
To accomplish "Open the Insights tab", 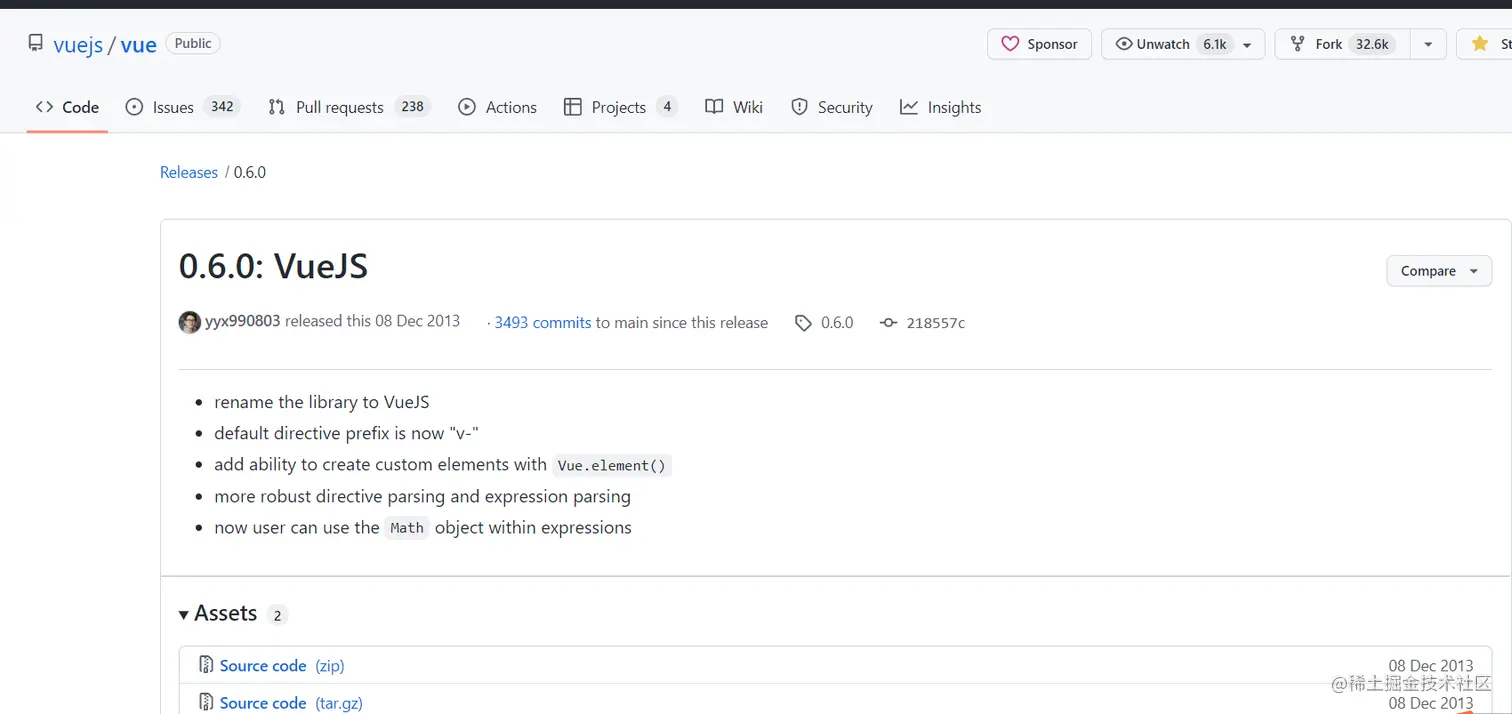I will click(940, 107).
